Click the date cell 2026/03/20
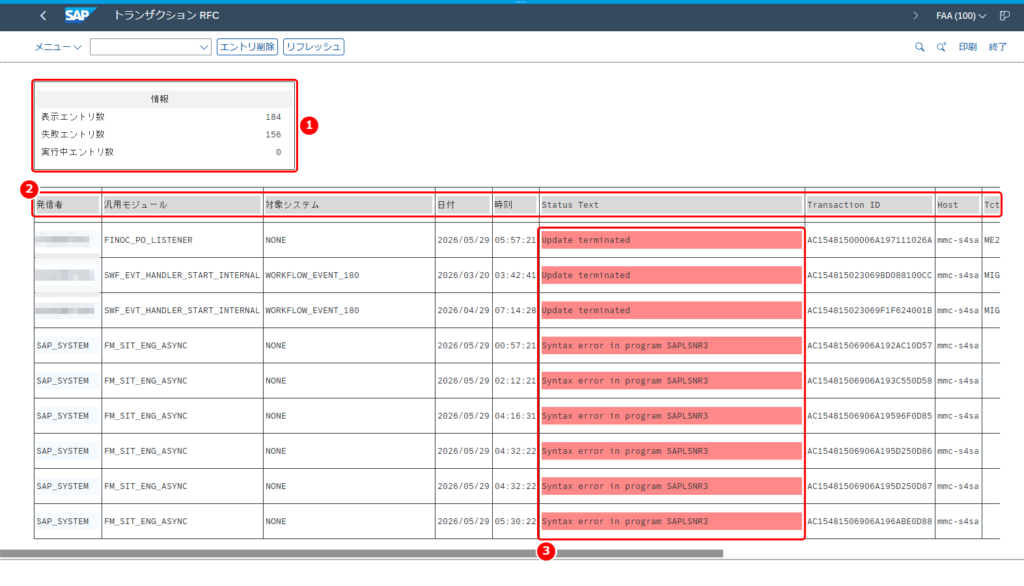 click(x=463, y=276)
